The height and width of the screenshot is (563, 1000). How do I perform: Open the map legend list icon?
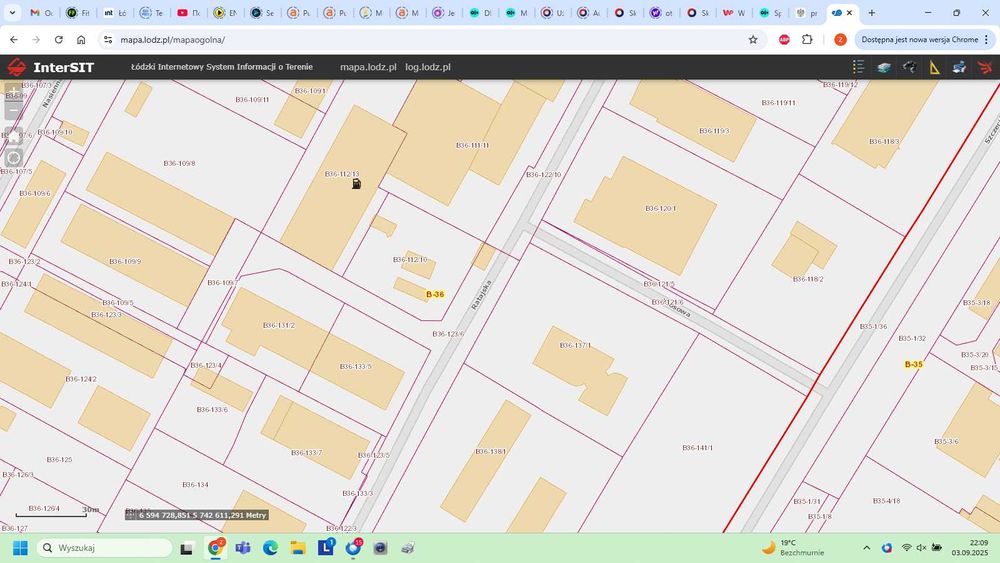point(858,67)
